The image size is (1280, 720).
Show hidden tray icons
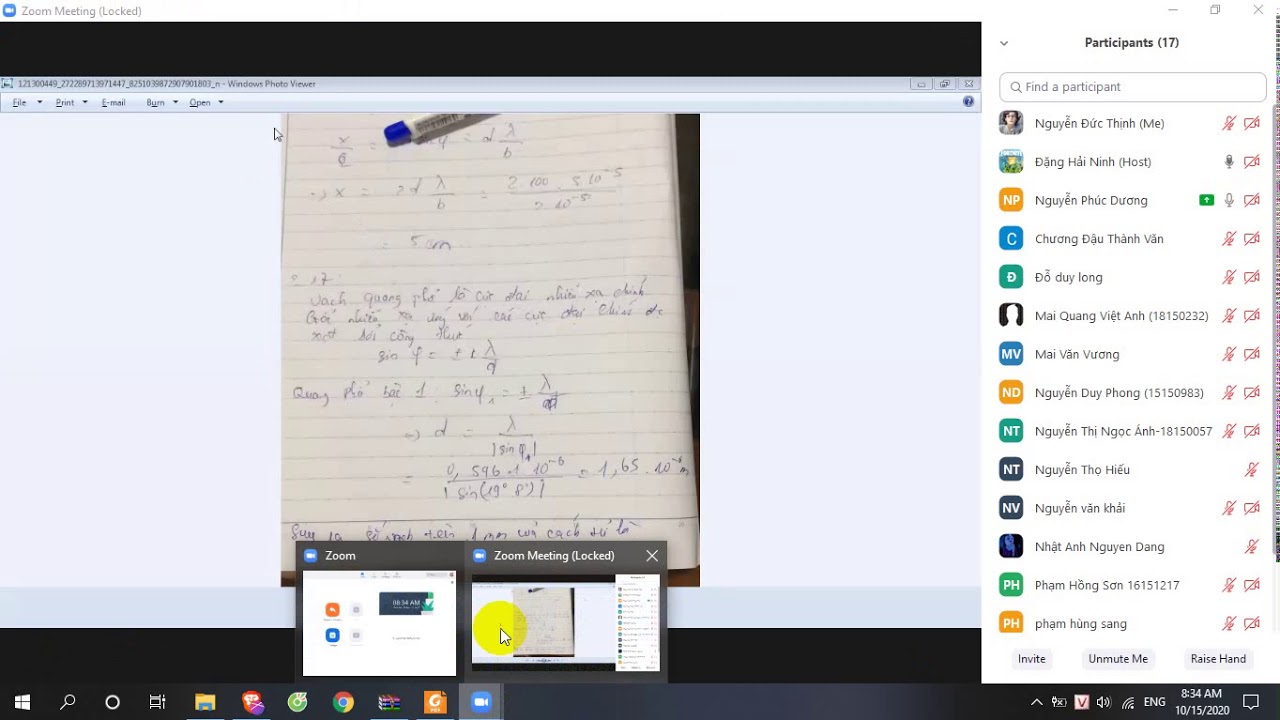1036,702
